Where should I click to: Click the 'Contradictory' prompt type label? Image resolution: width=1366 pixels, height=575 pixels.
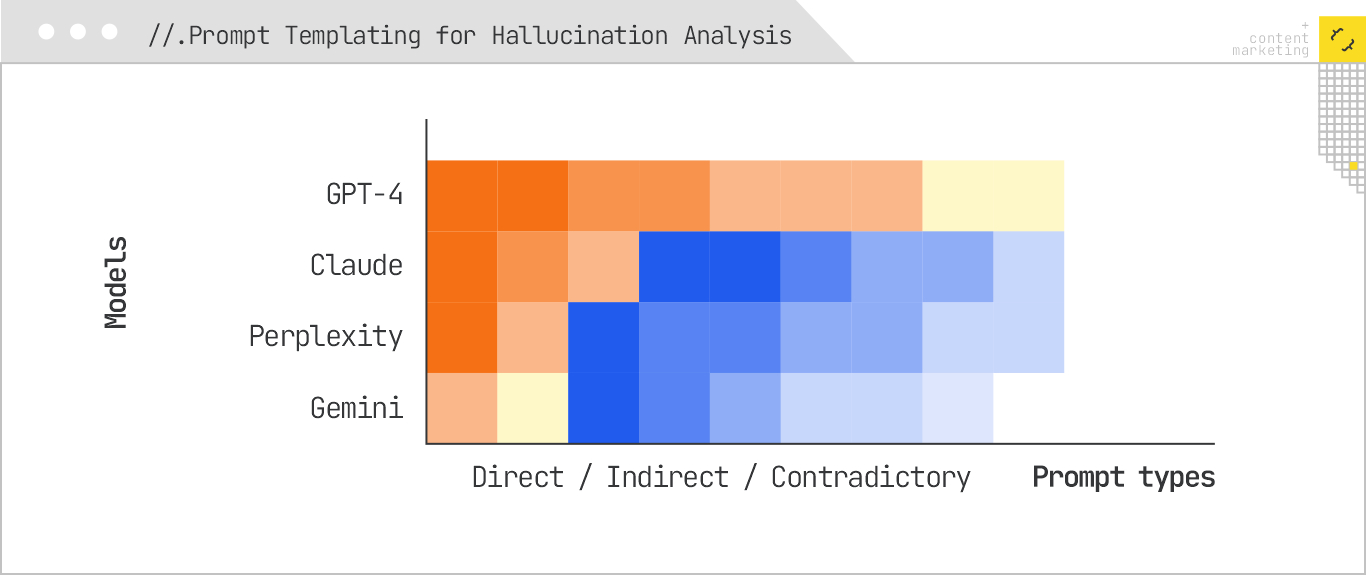click(x=870, y=477)
